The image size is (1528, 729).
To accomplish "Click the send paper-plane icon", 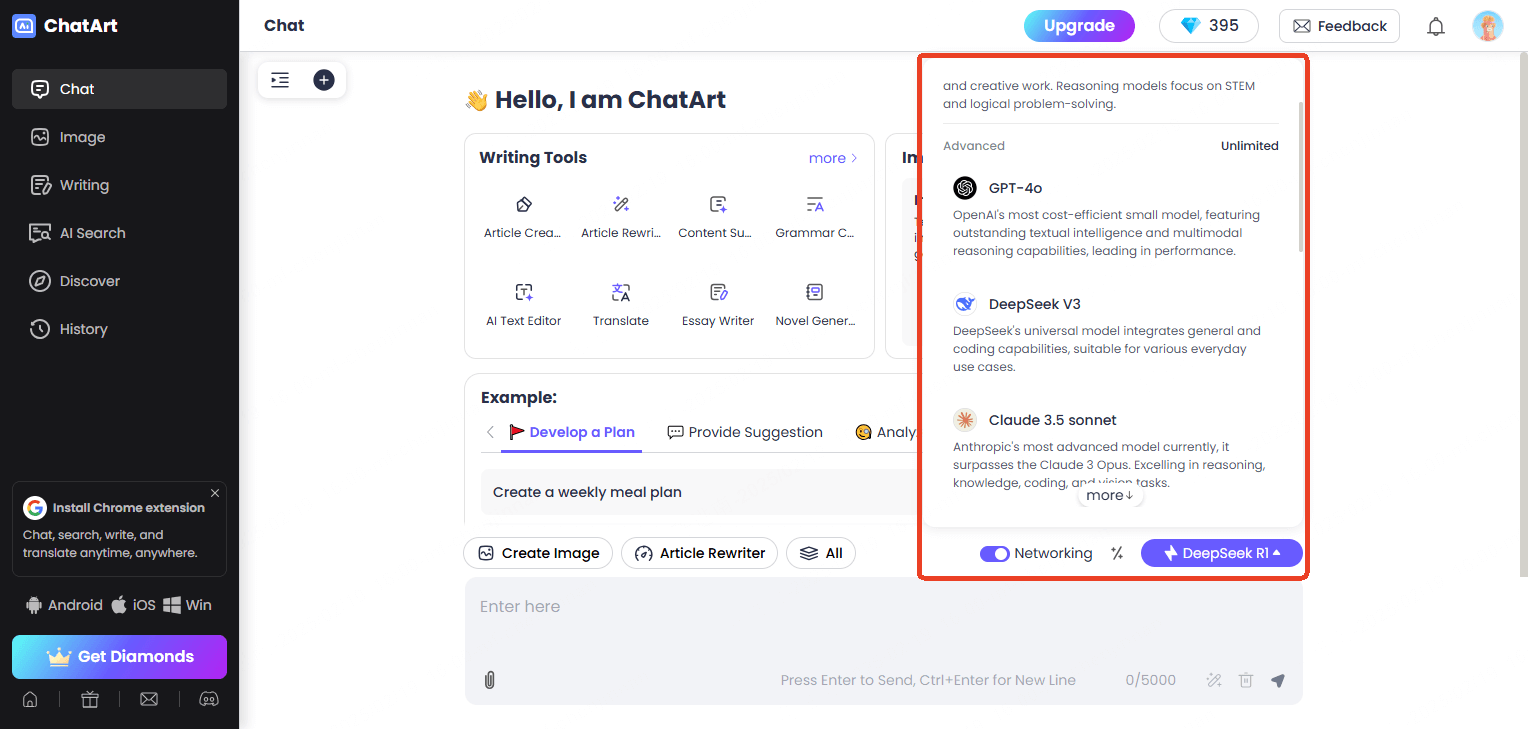I will 1277,680.
